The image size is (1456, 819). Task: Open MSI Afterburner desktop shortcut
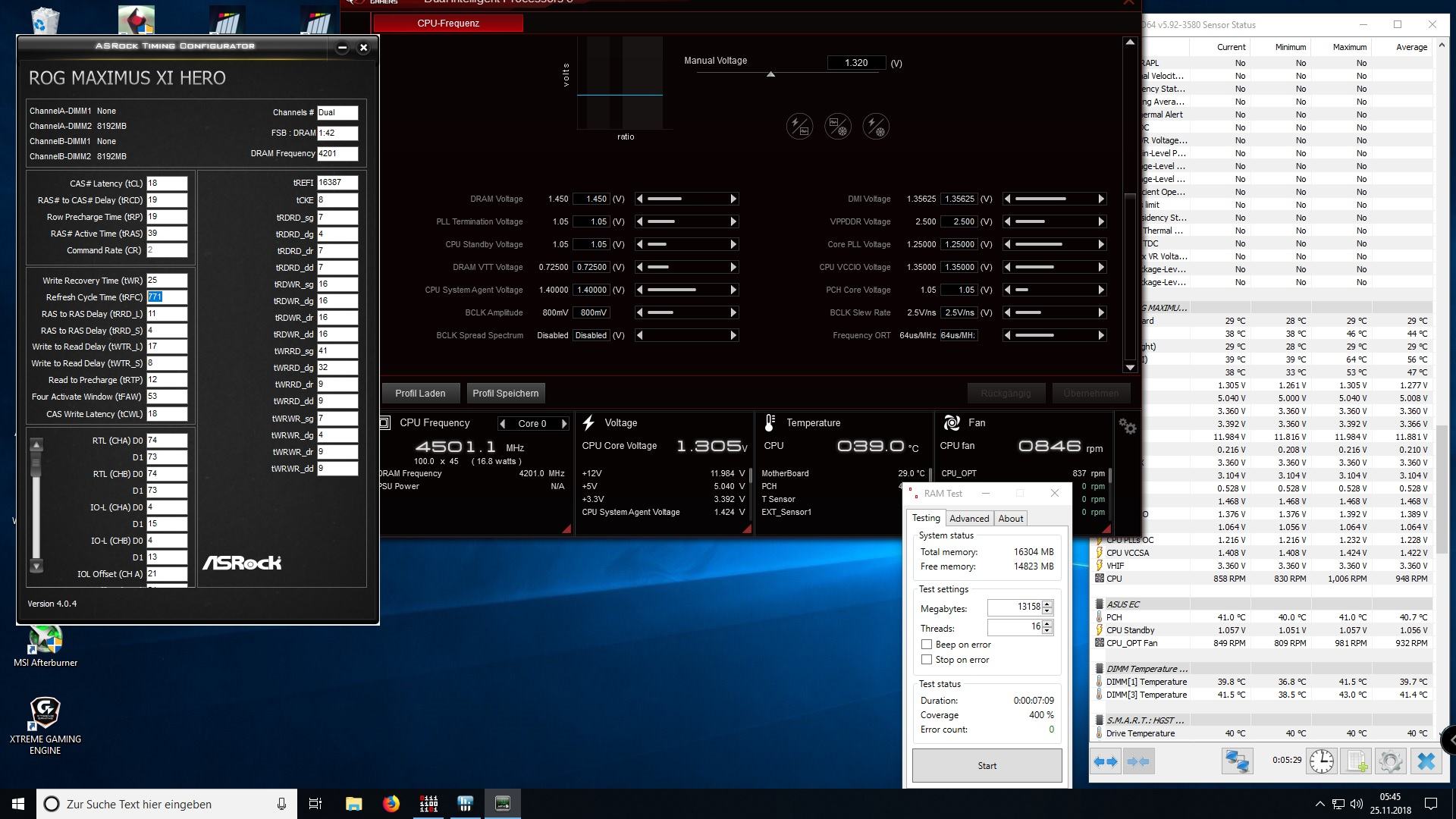[x=45, y=643]
